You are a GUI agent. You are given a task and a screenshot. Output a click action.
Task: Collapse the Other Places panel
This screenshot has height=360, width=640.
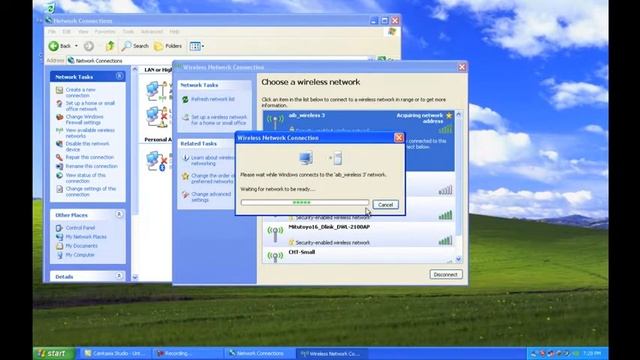119,214
